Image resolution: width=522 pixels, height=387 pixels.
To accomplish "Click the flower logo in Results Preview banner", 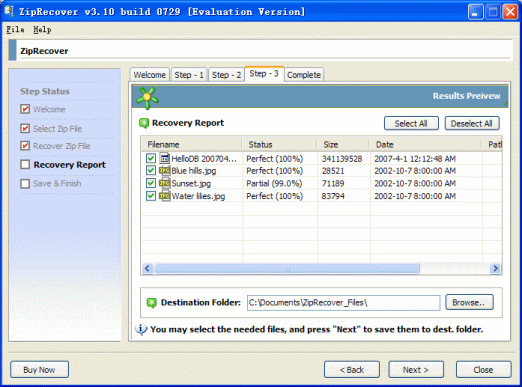I will tap(147, 98).
